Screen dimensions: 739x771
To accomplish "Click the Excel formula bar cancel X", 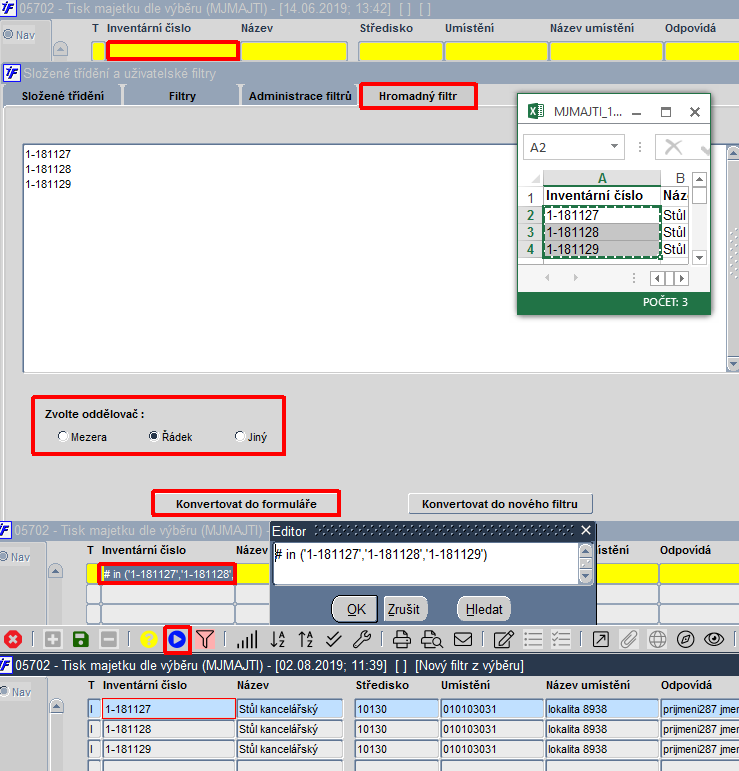I will [x=673, y=147].
